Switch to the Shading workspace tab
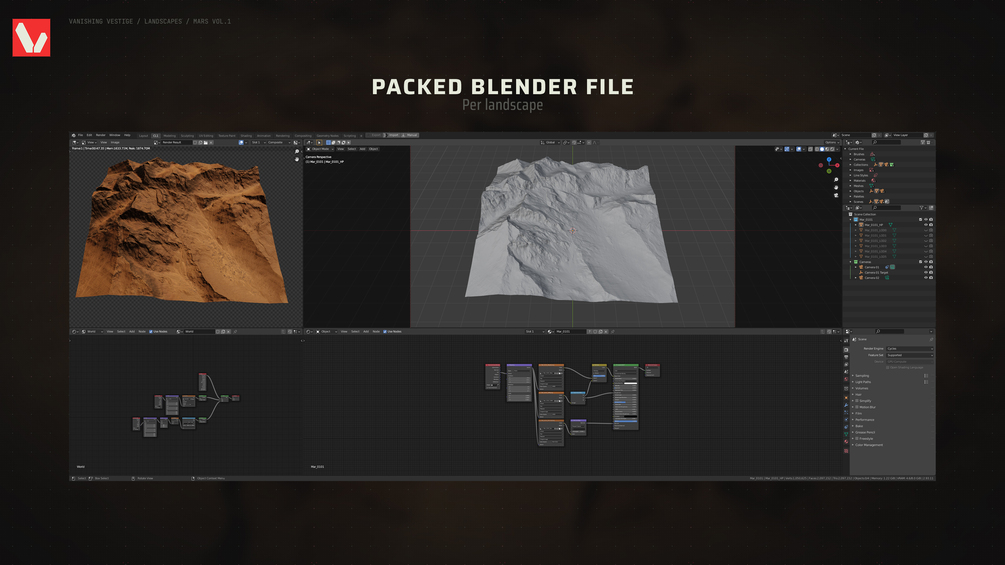1005x565 pixels. [246, 136]
